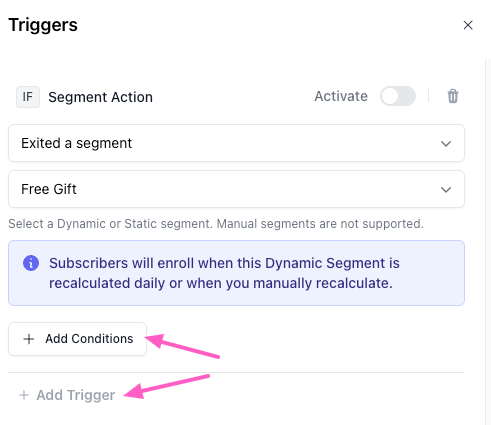Expand the Free Gift segment dropdown

coord(236,189)
